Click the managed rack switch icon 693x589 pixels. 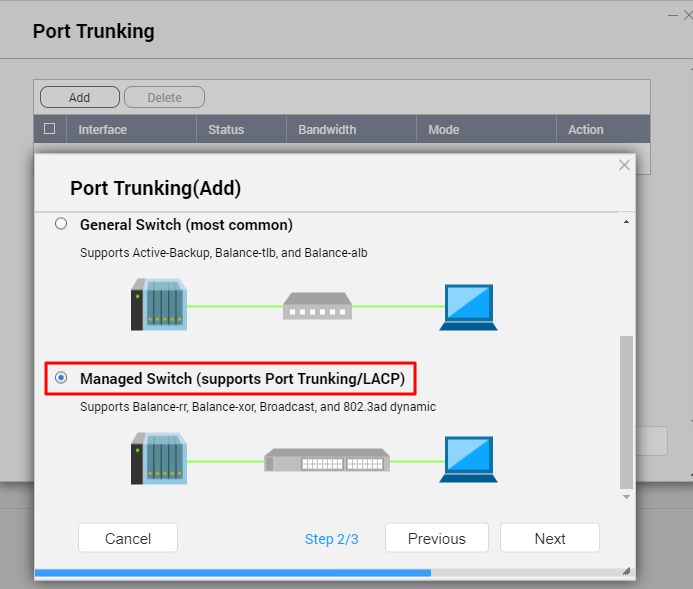click(x=325, y=461)
